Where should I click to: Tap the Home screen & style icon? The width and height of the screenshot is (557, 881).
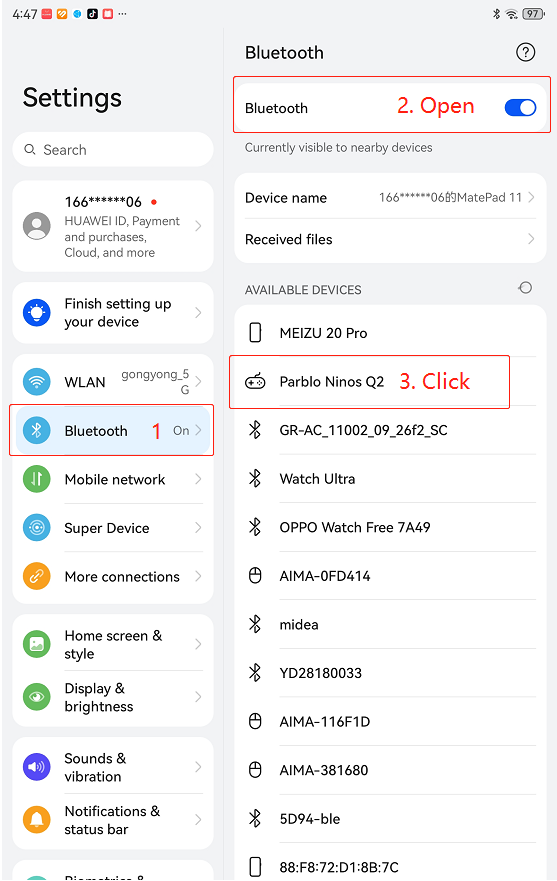[x=37, y=644]
